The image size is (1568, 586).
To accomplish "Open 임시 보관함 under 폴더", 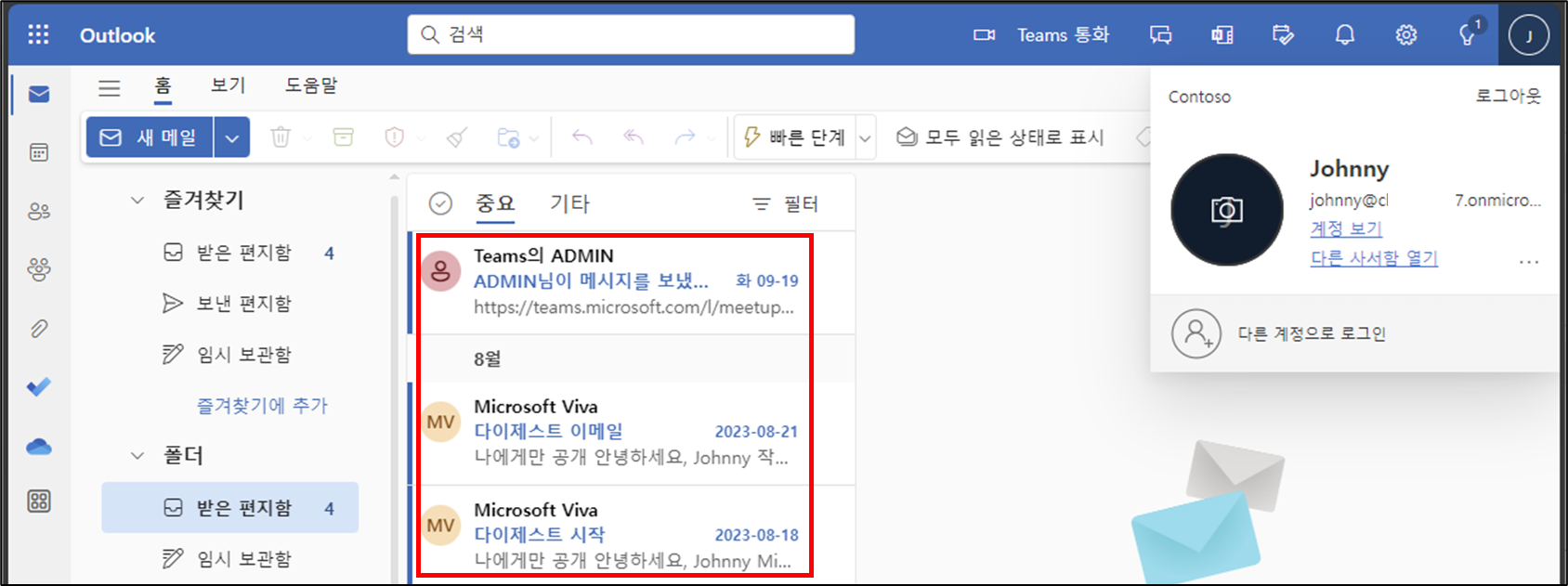I will tap(230, 559).
